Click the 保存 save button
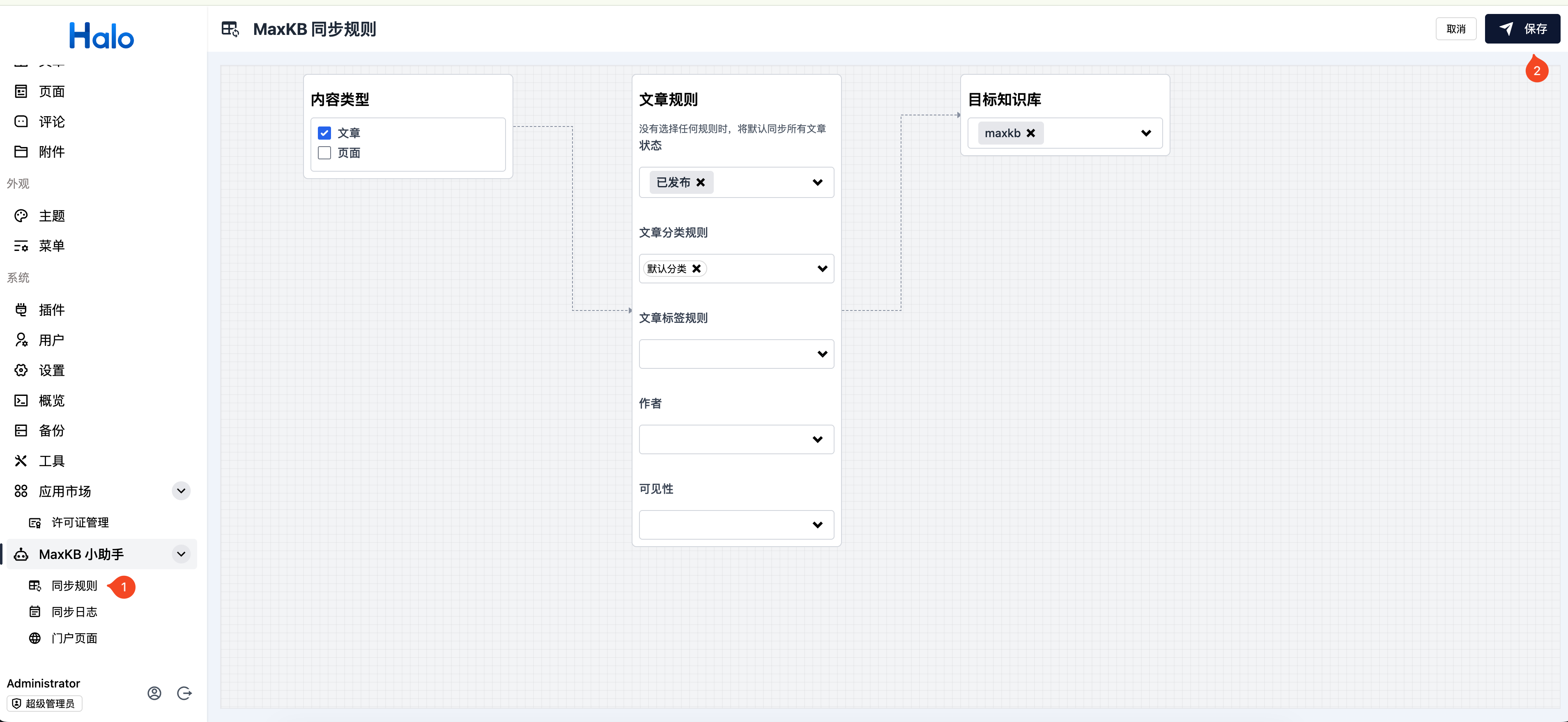 pyautogui.click(x=1522, y=29)
